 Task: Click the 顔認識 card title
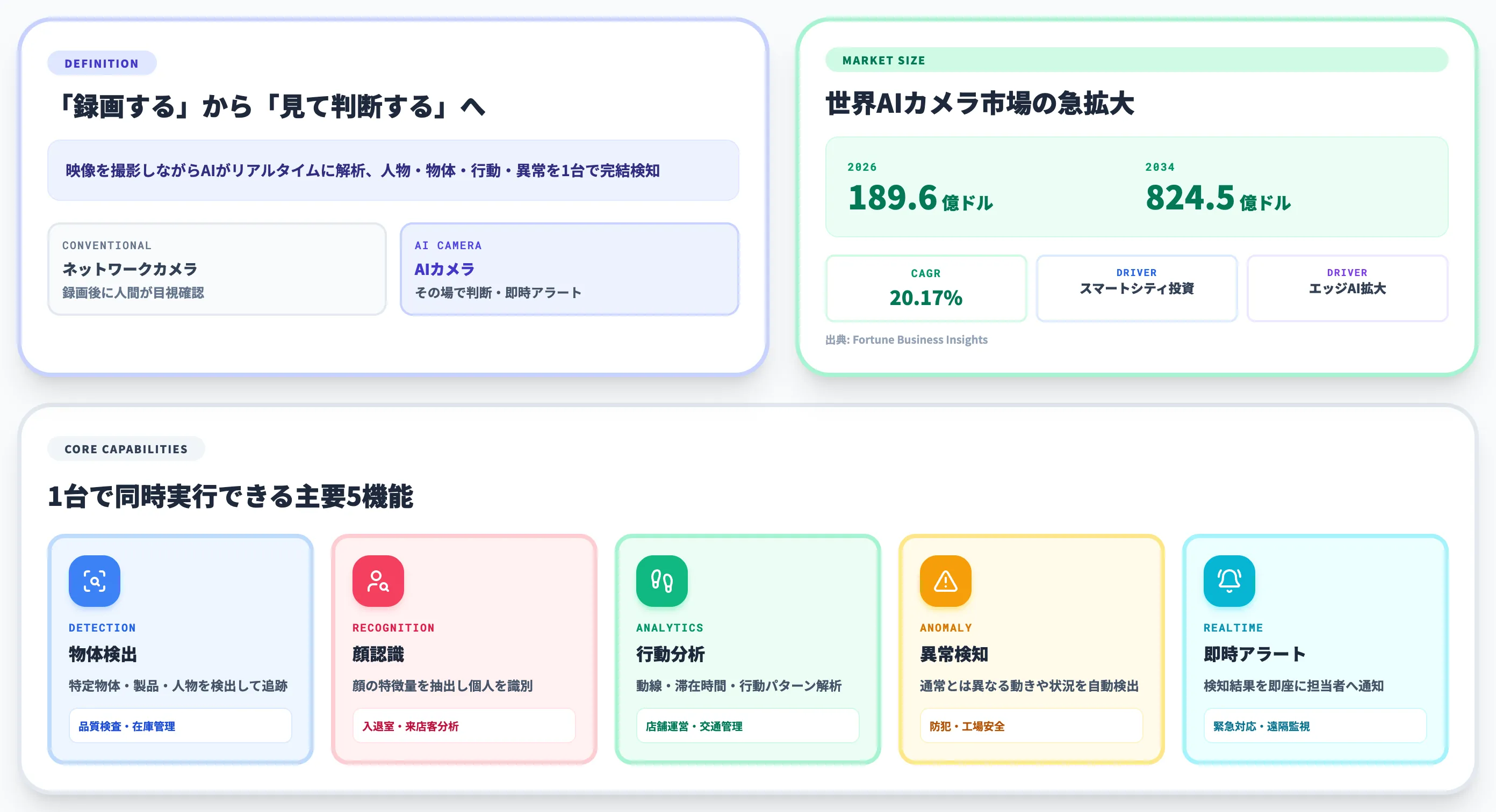coord(378,654)
